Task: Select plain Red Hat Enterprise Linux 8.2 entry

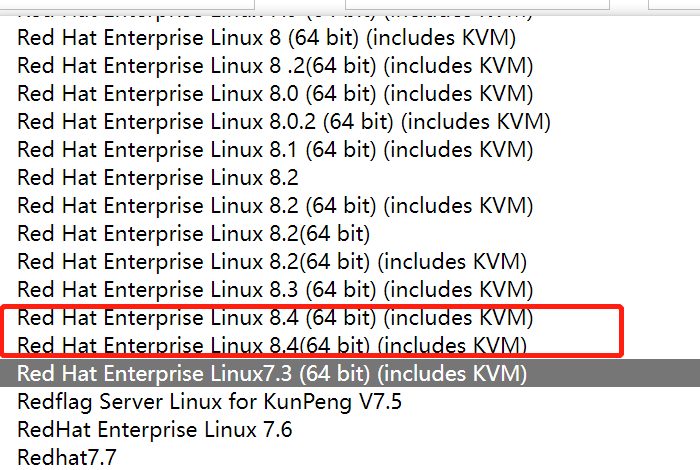Action: [158, 178]
